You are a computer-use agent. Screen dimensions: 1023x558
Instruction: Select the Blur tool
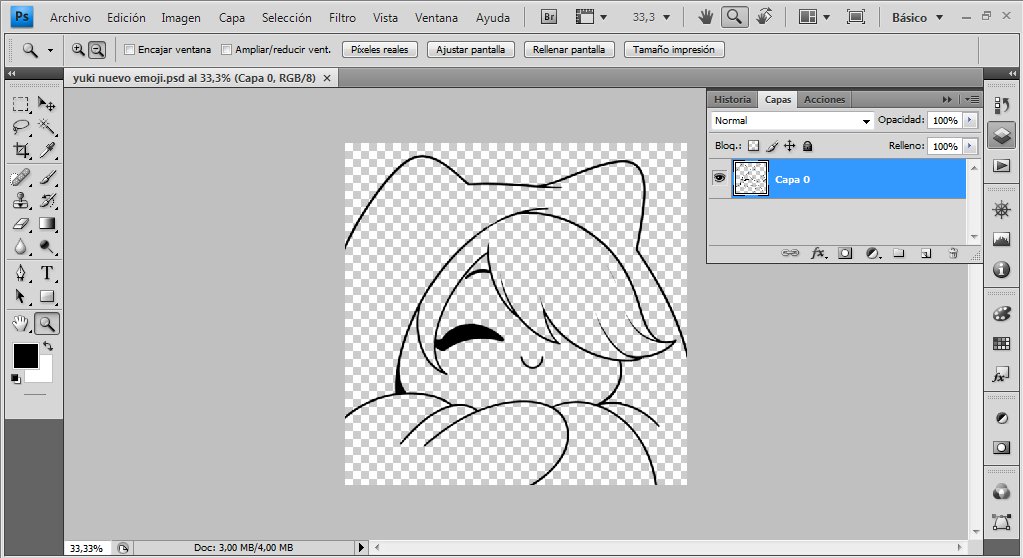click(21, 247)
